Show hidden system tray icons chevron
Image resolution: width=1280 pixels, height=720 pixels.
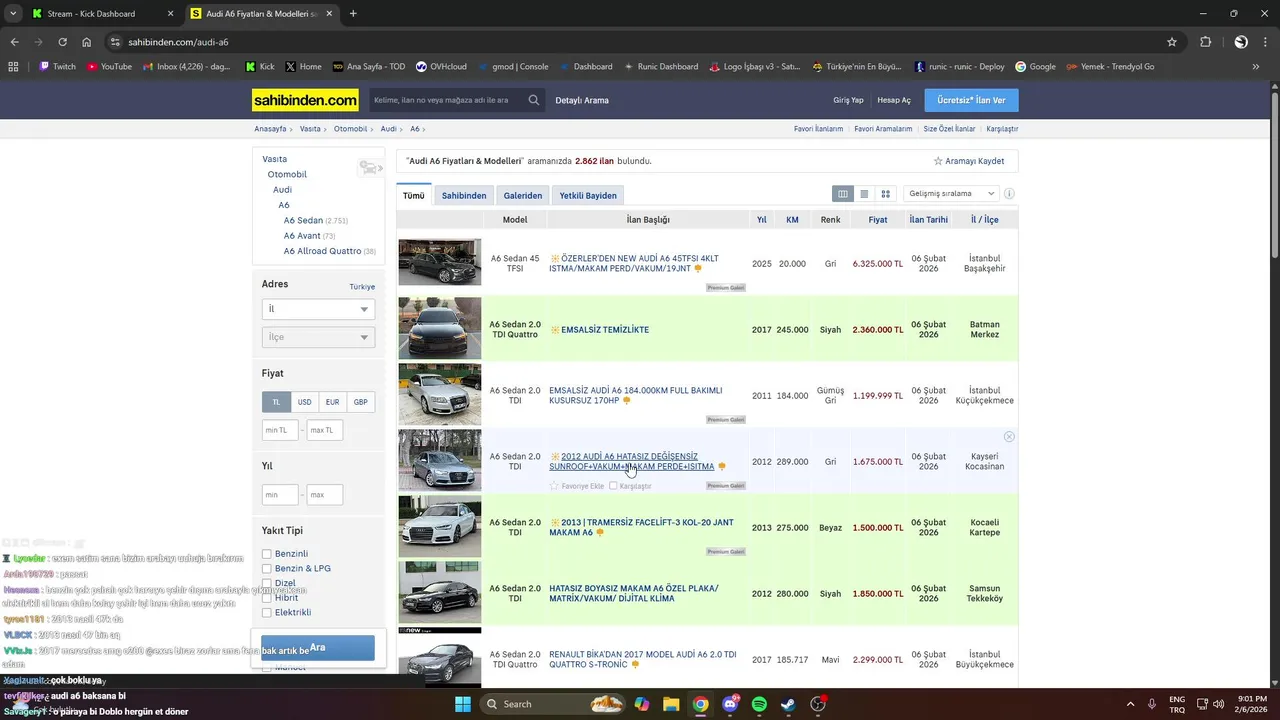click(x=1131, y=704)
